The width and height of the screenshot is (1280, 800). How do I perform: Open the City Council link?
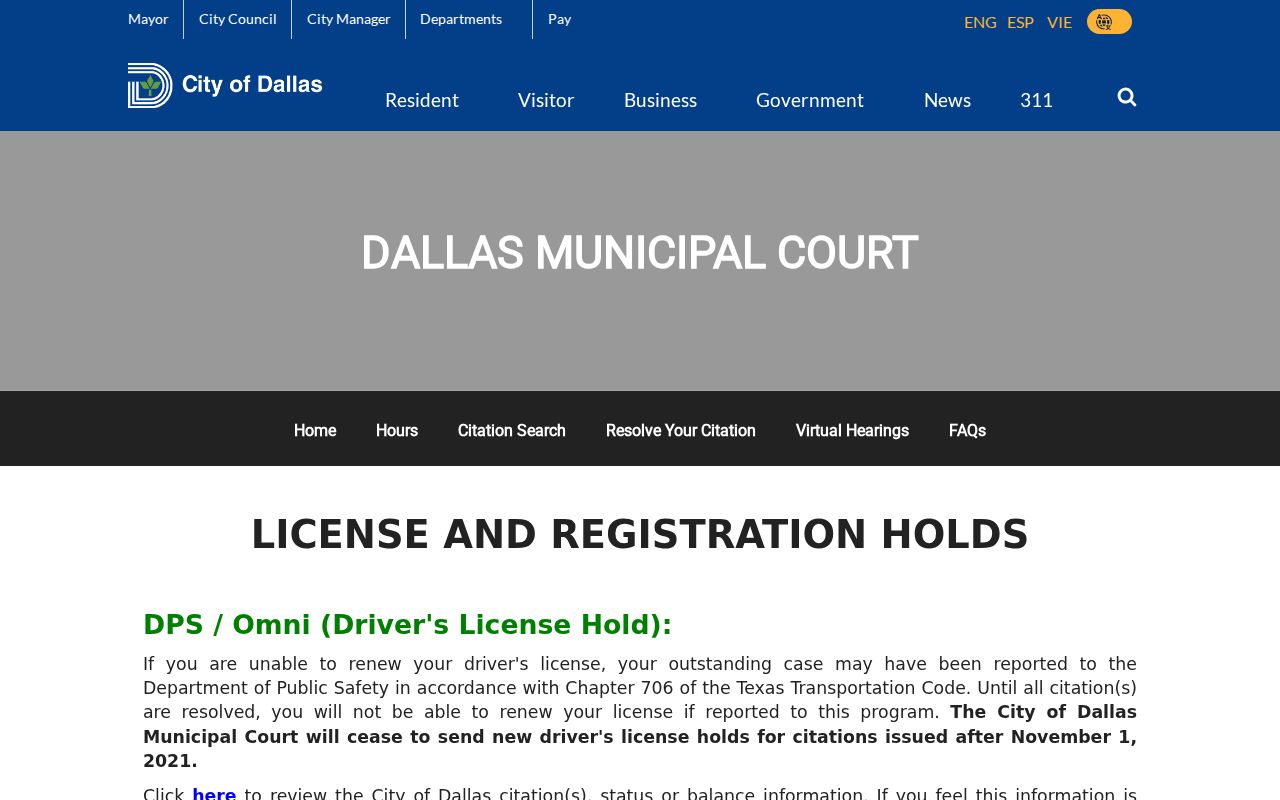pyautogui.click(x=238, y=19)
